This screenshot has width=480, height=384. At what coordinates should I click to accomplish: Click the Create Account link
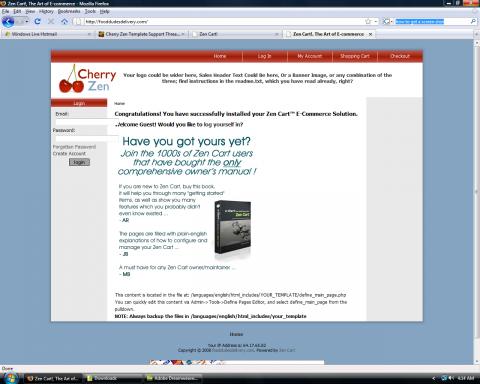[x=69, y=153]
